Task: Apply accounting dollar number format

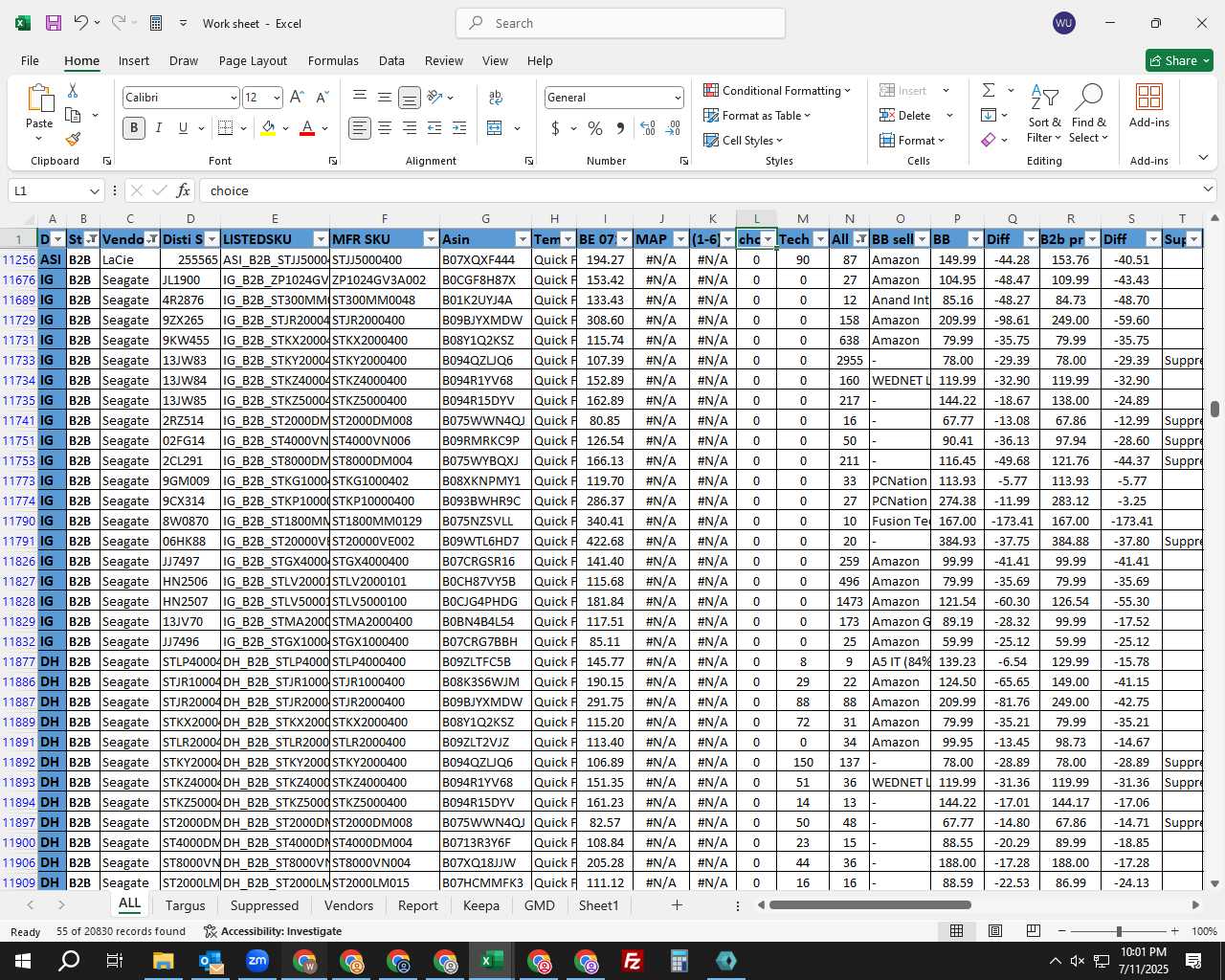Action: coord(555,128)
